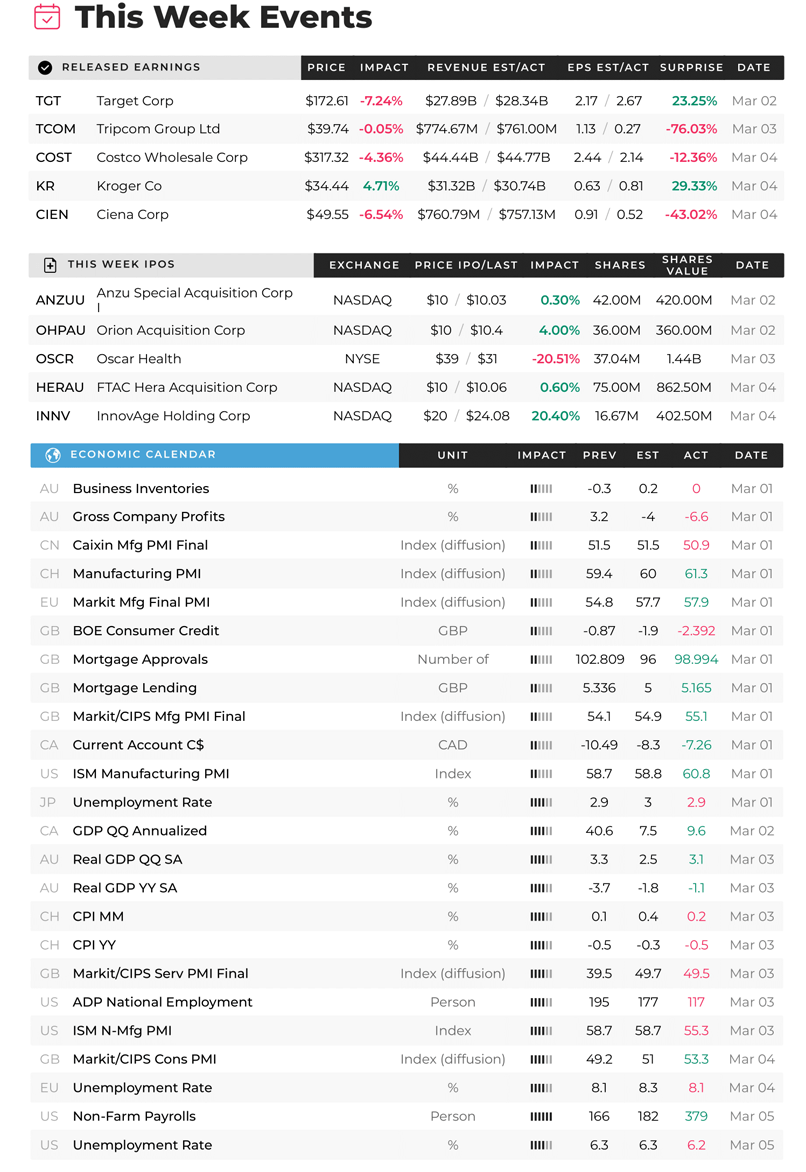Select the Economic Calendar section header

[215, 454]
